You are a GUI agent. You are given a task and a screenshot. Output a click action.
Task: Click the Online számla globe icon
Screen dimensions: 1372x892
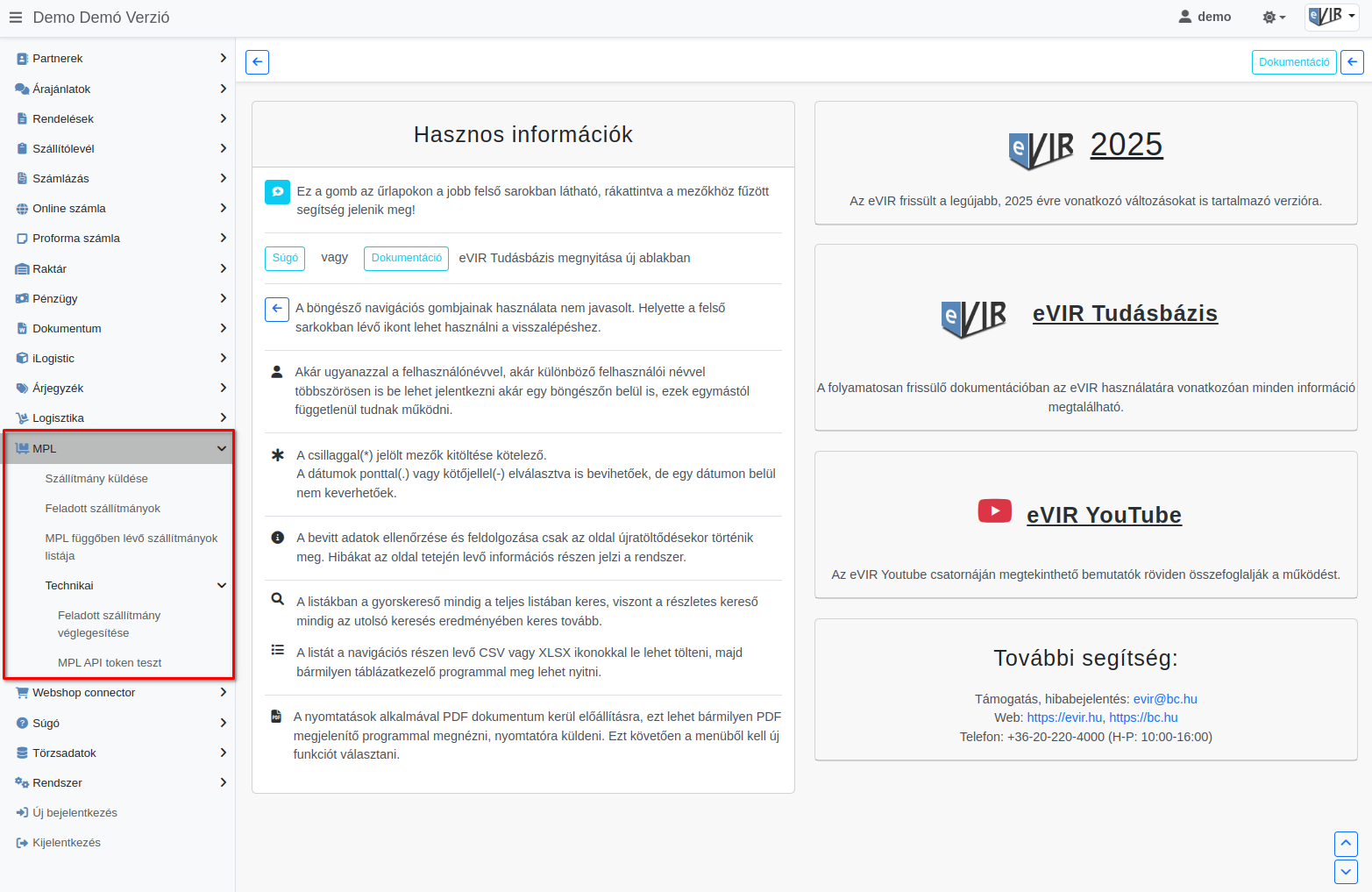tap(22, 209)
